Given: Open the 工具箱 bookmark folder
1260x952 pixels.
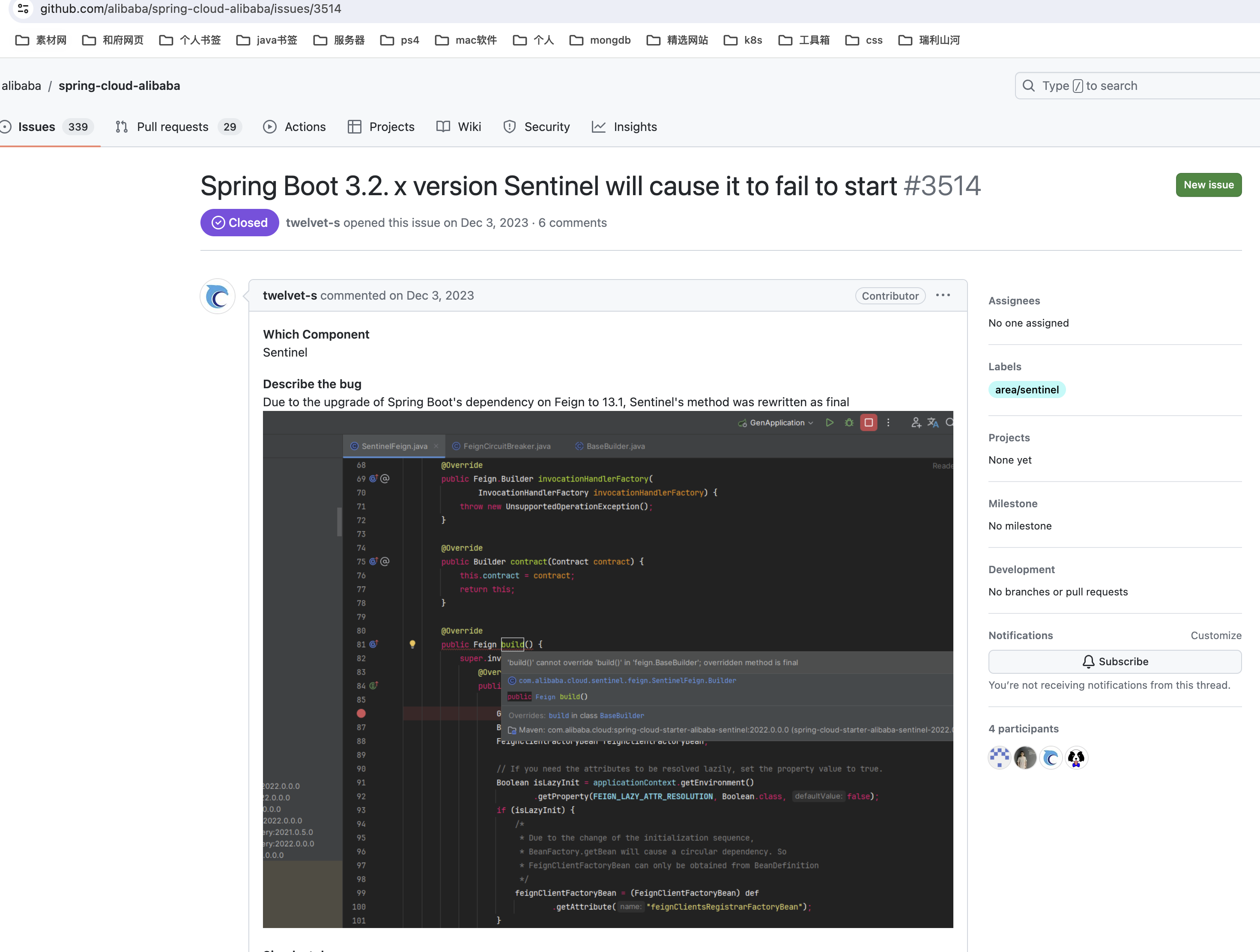Looking at the screenshot, I should tap(804, 40).
